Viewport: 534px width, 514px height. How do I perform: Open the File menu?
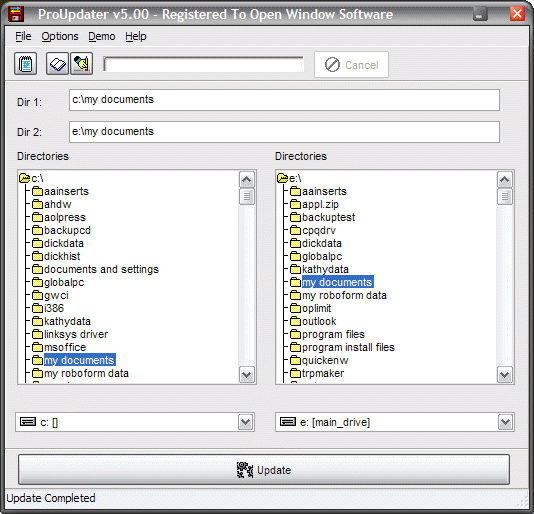tap(23, 36)
